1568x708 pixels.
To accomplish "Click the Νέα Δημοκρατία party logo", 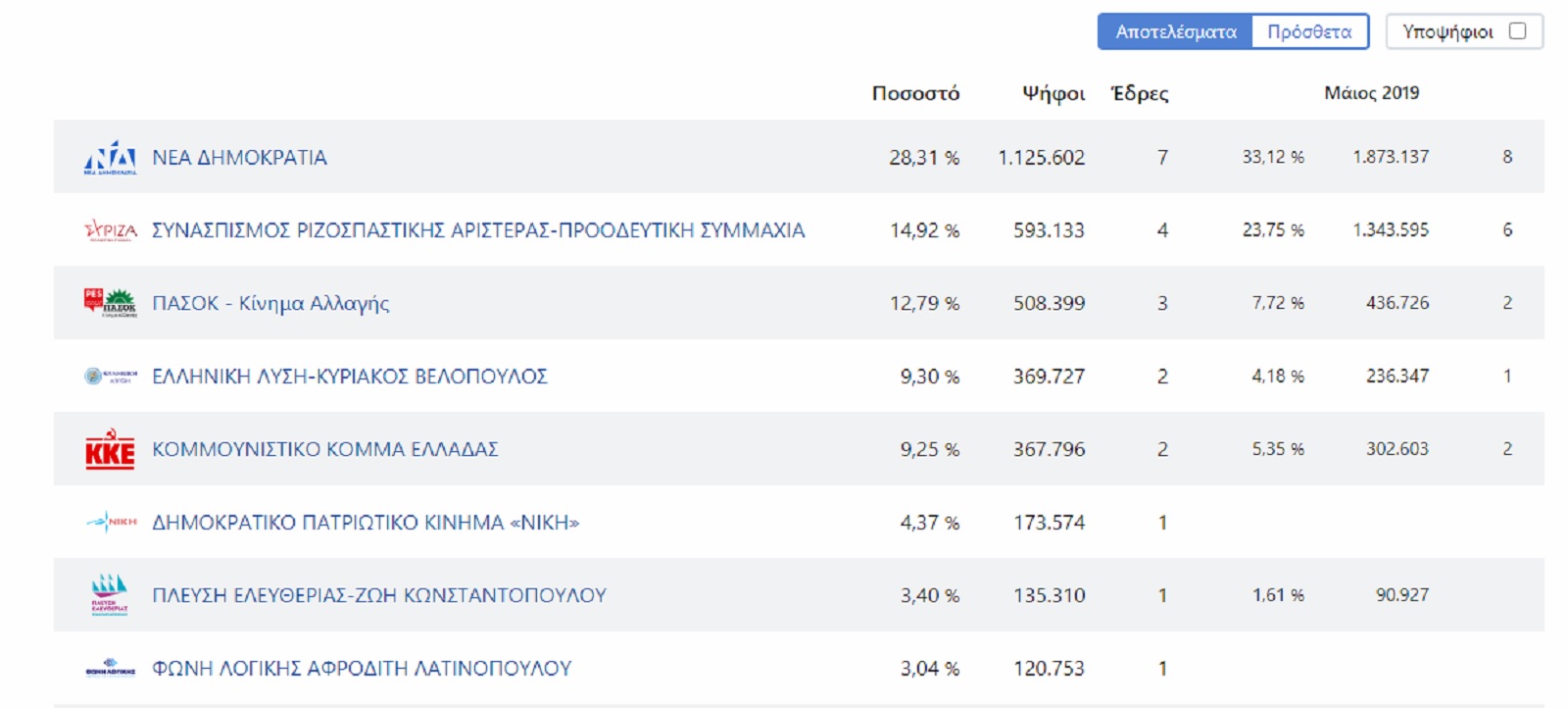I will coord(110,157).
